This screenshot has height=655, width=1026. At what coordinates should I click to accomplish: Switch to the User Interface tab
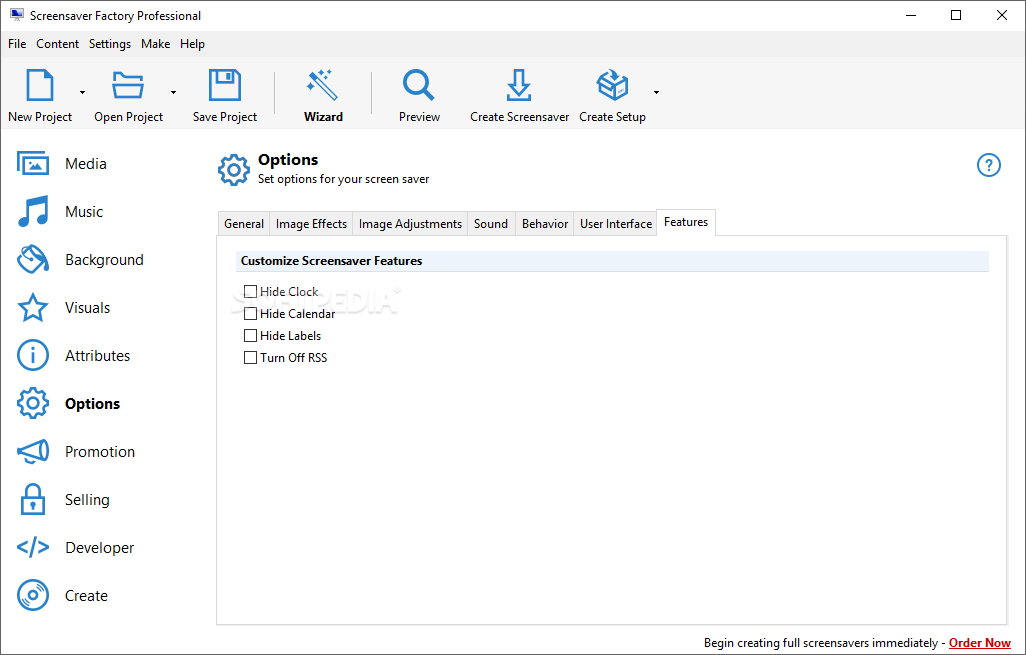pyautogui.click(x=616, y=224)
